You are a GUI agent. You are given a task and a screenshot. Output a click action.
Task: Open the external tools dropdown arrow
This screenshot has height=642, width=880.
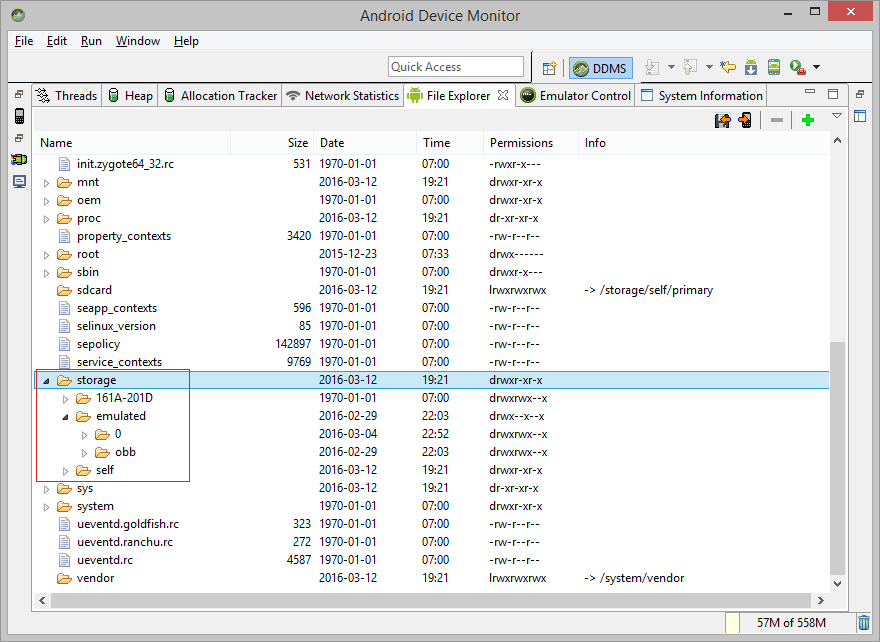[817, 67]
